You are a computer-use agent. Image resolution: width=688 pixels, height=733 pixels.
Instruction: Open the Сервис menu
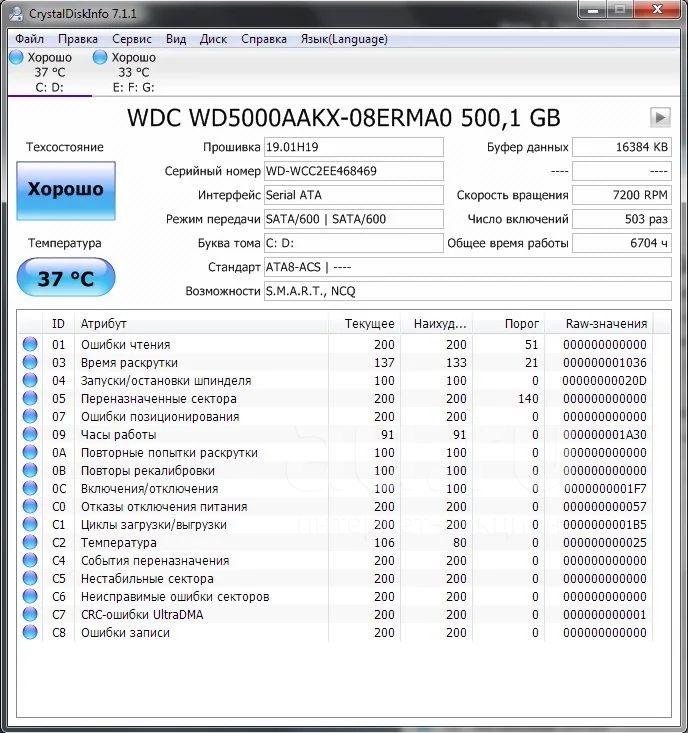(132, 39)
